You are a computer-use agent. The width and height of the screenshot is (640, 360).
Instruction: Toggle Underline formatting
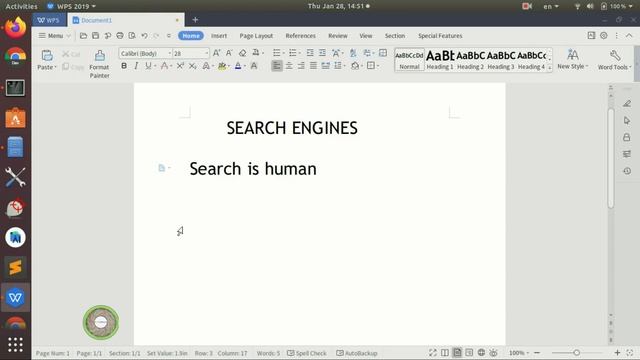(148, 66)
